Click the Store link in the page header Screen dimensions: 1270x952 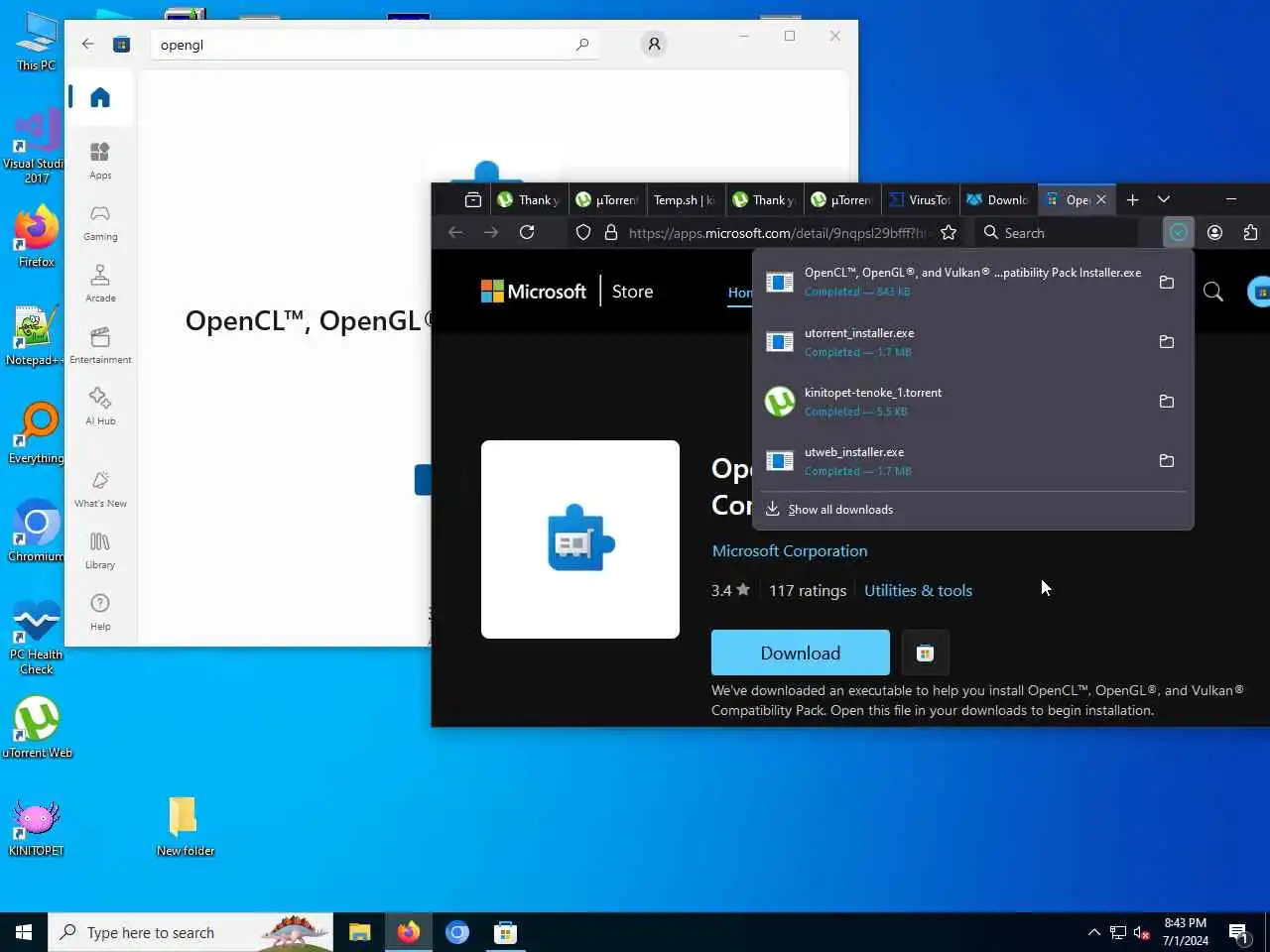(x=632, y=292)
